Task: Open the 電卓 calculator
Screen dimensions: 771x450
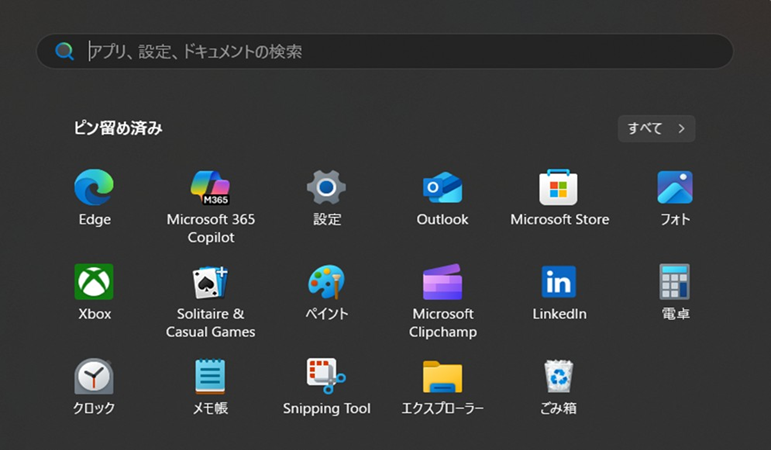Action: pos(675,282)
